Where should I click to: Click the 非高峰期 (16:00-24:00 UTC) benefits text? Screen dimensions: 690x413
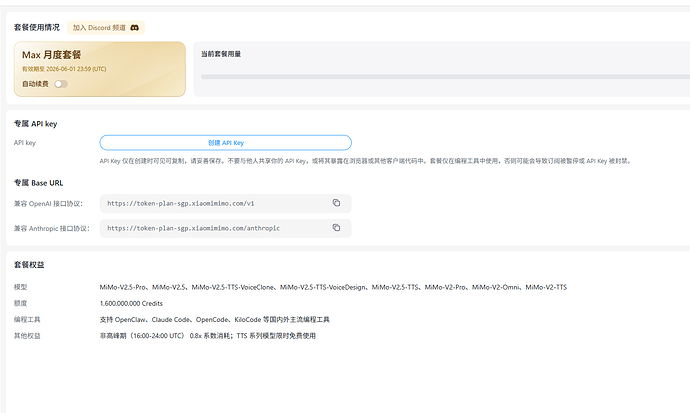tap(208, 336)
